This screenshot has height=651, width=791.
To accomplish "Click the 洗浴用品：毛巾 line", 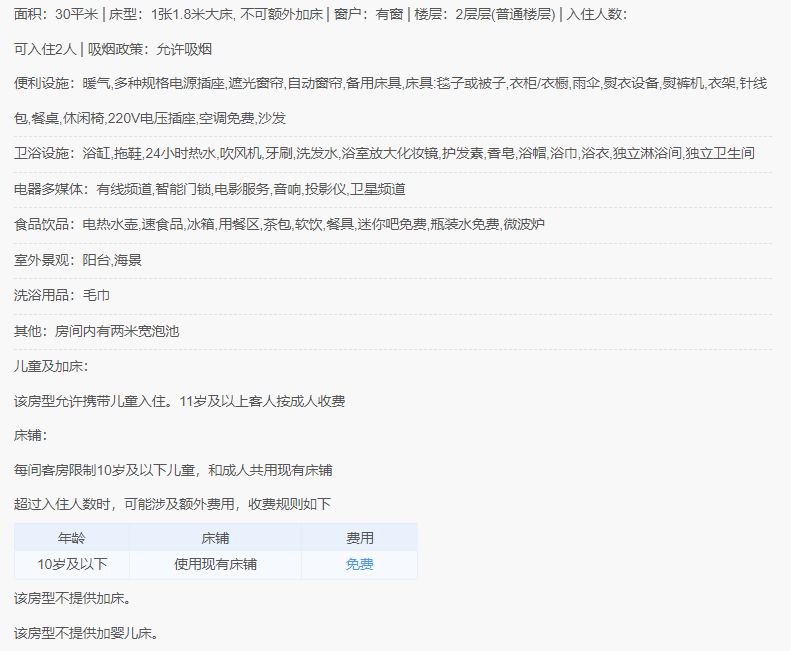I will [62, 295].
